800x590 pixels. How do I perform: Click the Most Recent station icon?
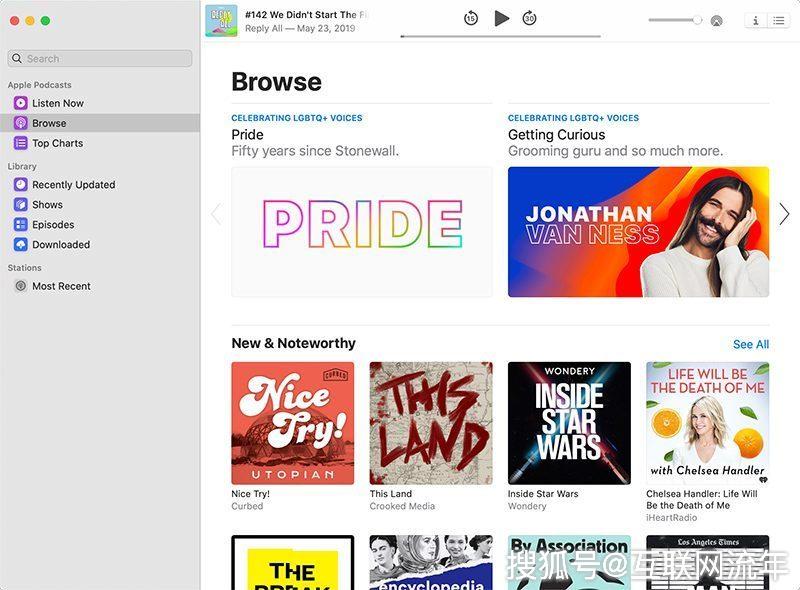pyautogui.click(x=20, y=286)
